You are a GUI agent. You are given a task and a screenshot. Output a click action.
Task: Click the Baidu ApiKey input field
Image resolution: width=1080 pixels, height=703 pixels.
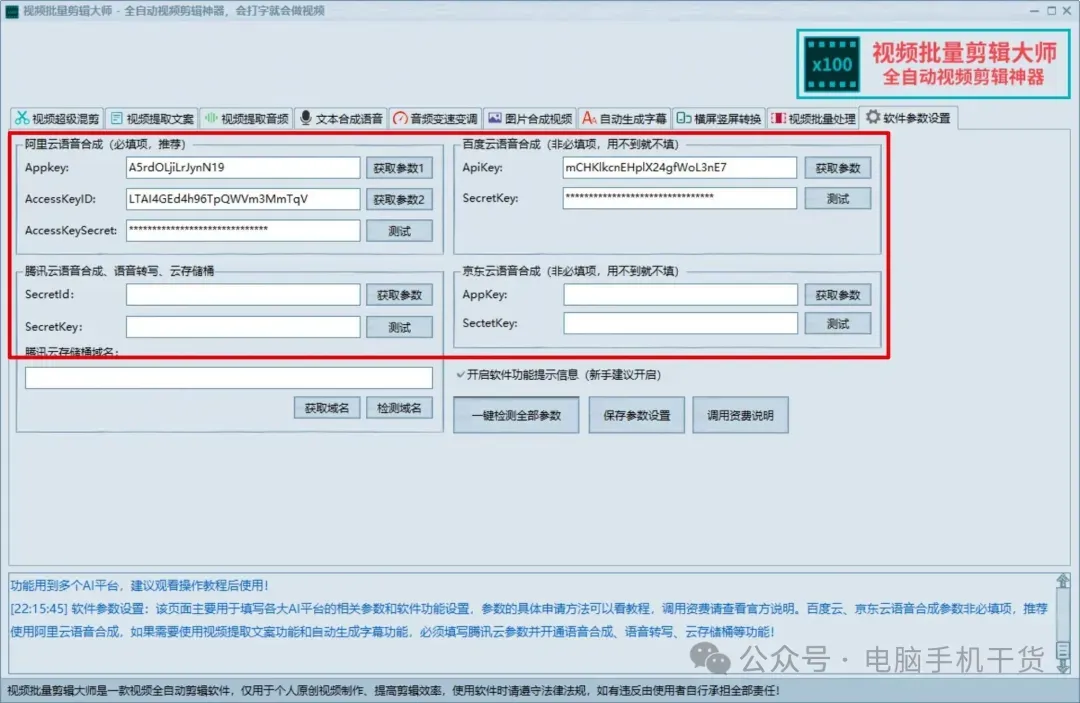coord(679,167)
